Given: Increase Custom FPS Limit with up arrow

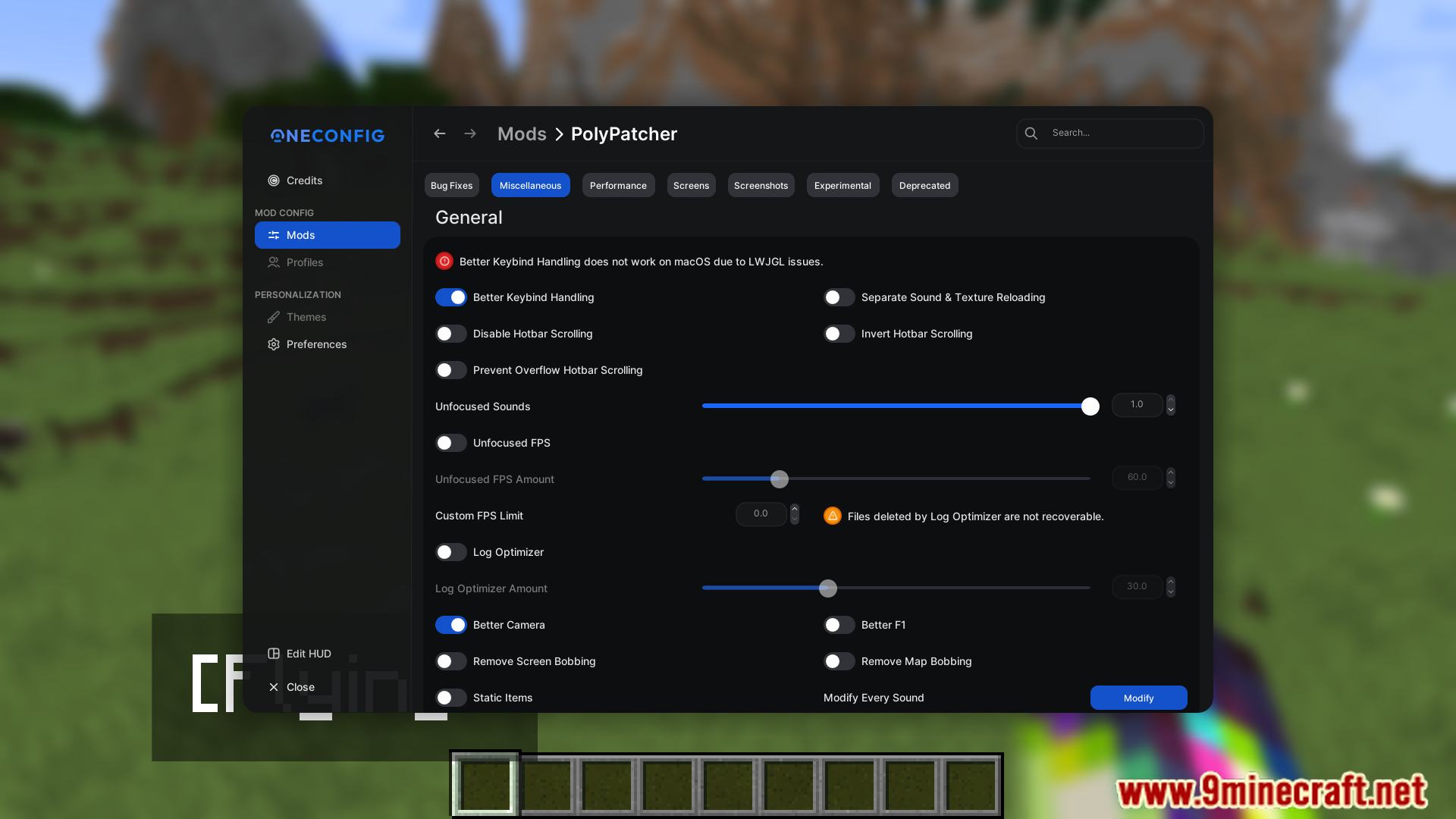Looking at the screenshot, I should (795, 509).
